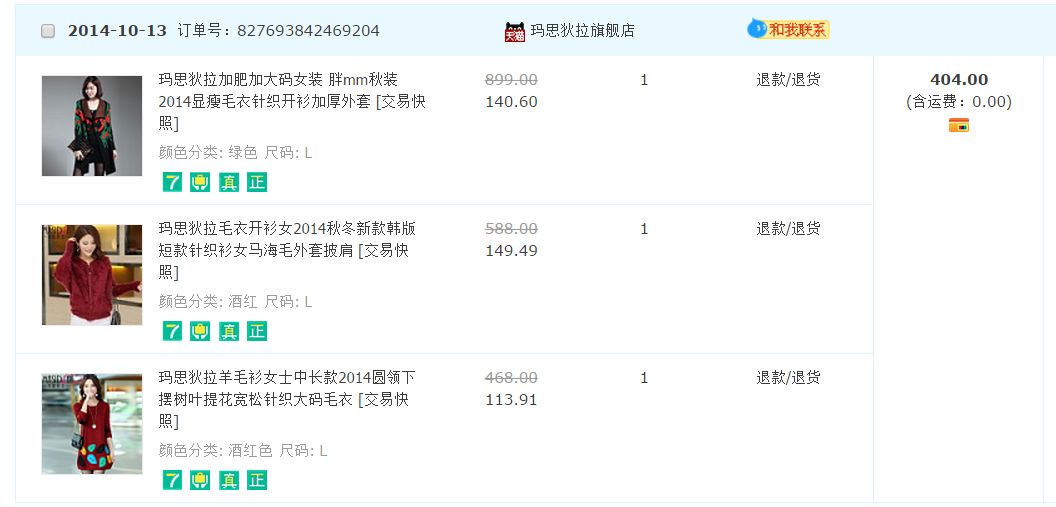1056x507 pixels.
Task: Click the guarantee shield icon for the 羊毛衫 sweater
Action: click(200, 480)
